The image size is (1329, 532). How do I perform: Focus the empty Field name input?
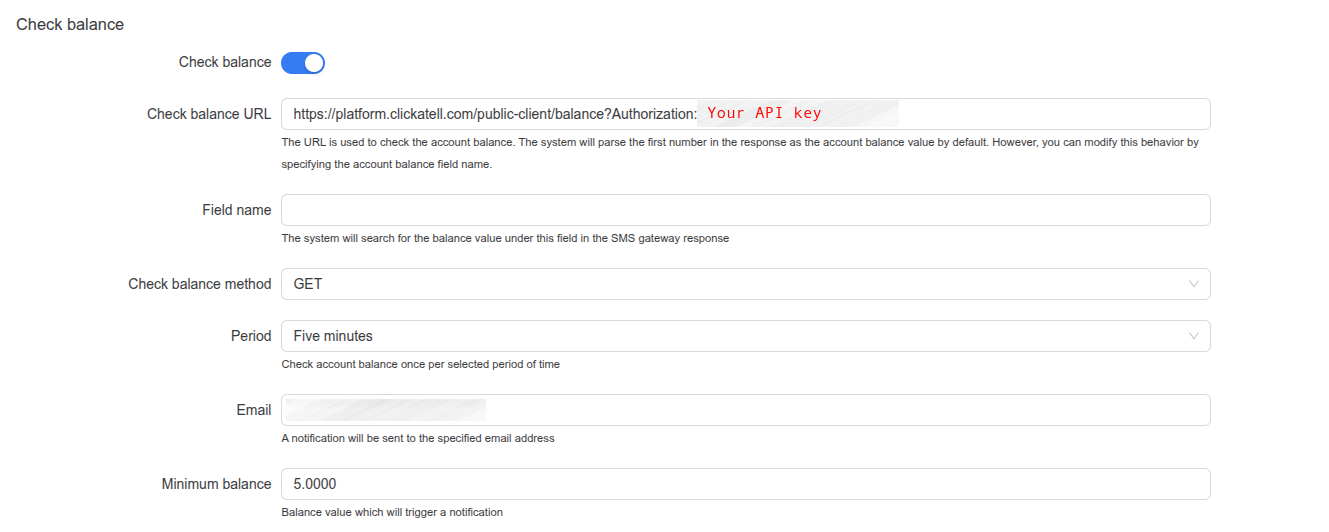(745, 210)
